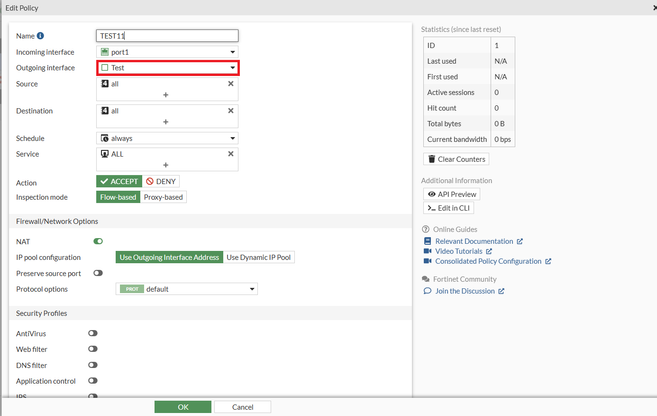Image resolution: width=657 pixels, height=416 pixels.
Task: Add a destination with the plus icon
Action: [x=166, y=122]
